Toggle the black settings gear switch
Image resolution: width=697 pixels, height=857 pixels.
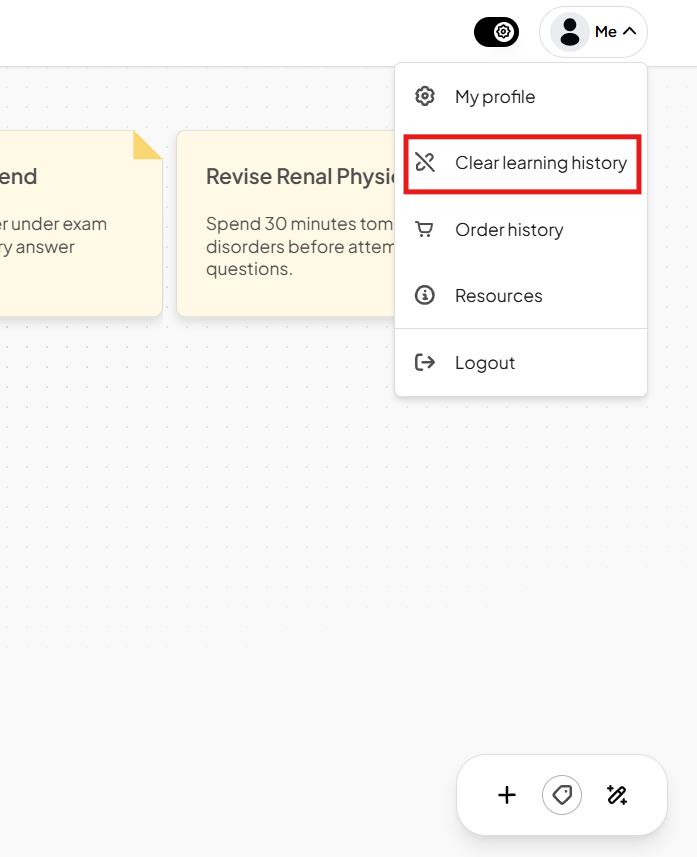(496, 32)
